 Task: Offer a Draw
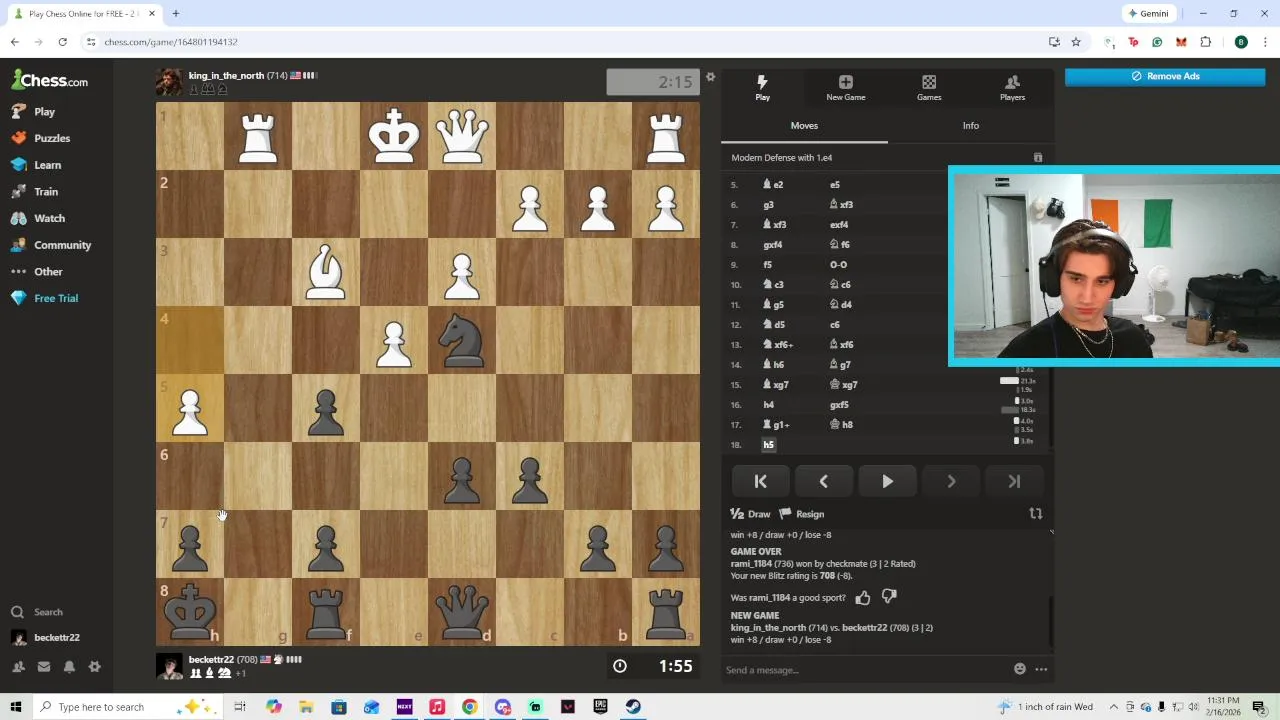pyautogui.click(x=750, y=514)
